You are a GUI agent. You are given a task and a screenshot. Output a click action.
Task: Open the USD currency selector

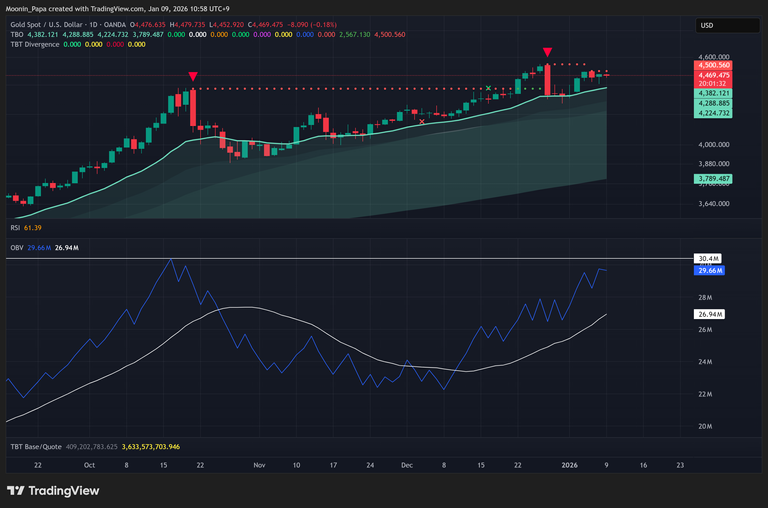click(x=706, y=25)
